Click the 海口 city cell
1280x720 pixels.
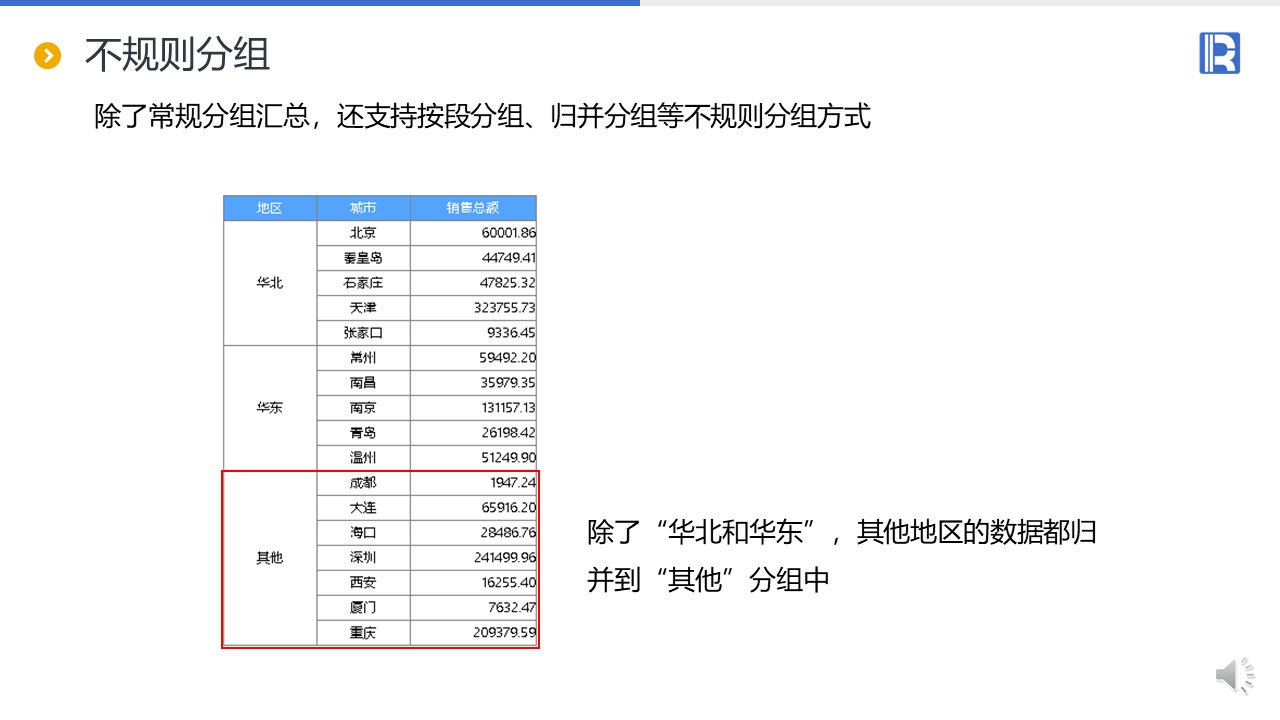[363, 533]
